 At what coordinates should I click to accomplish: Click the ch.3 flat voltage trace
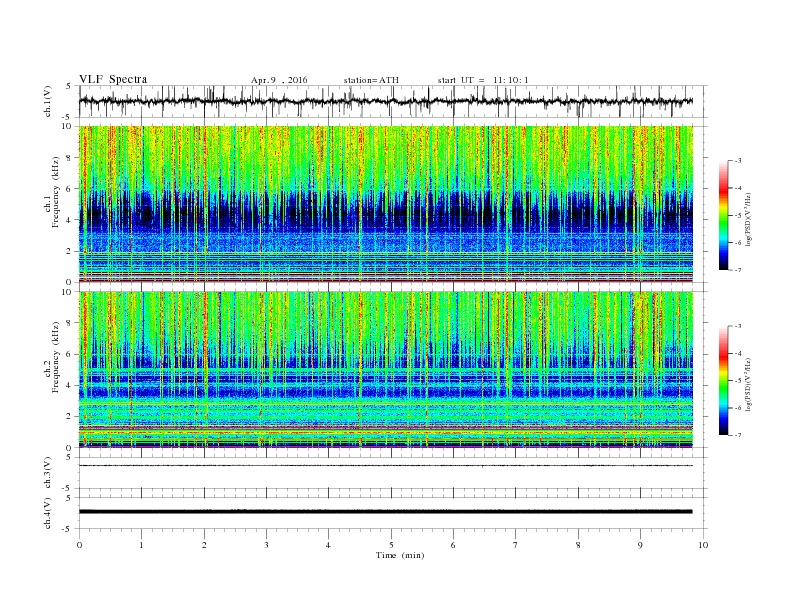point(385,466)
